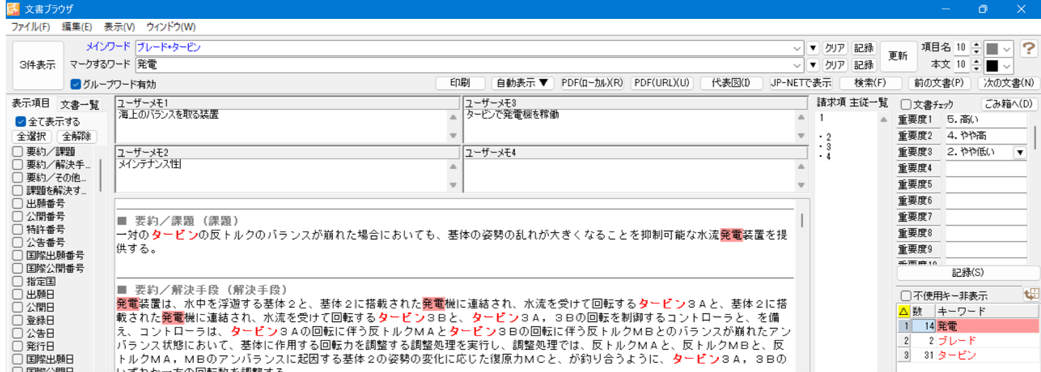Check the 出願番号 display item
The image size is (1041, 372).
[17, 203]
